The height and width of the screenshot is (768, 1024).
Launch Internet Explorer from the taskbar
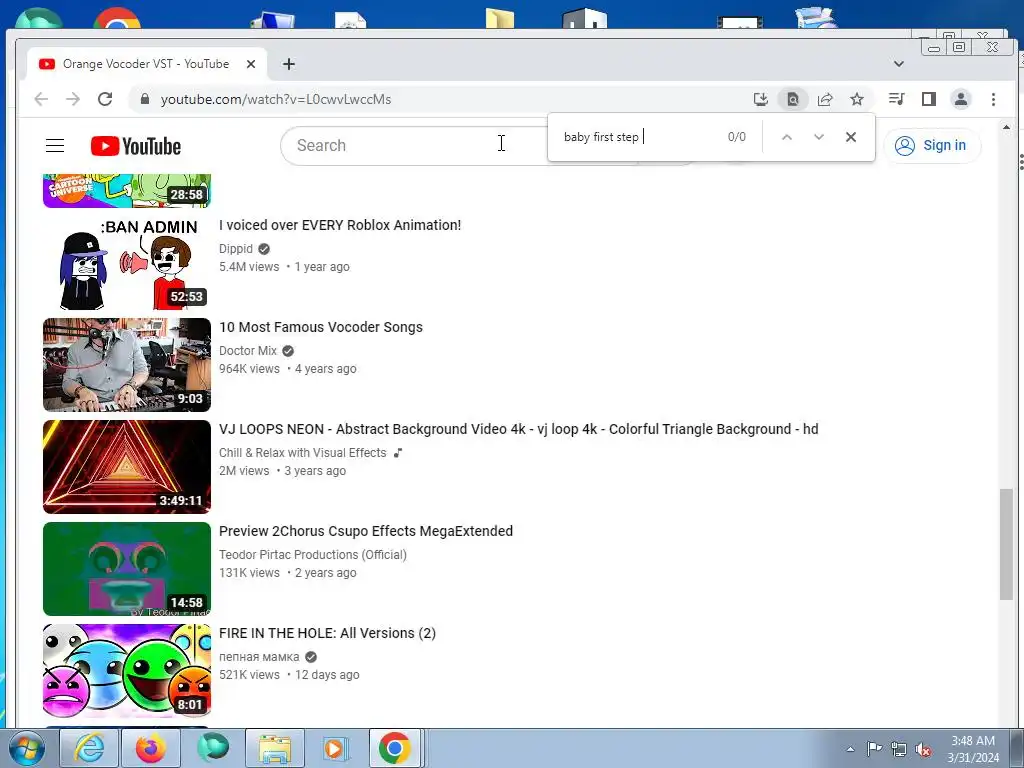(89, 748)
